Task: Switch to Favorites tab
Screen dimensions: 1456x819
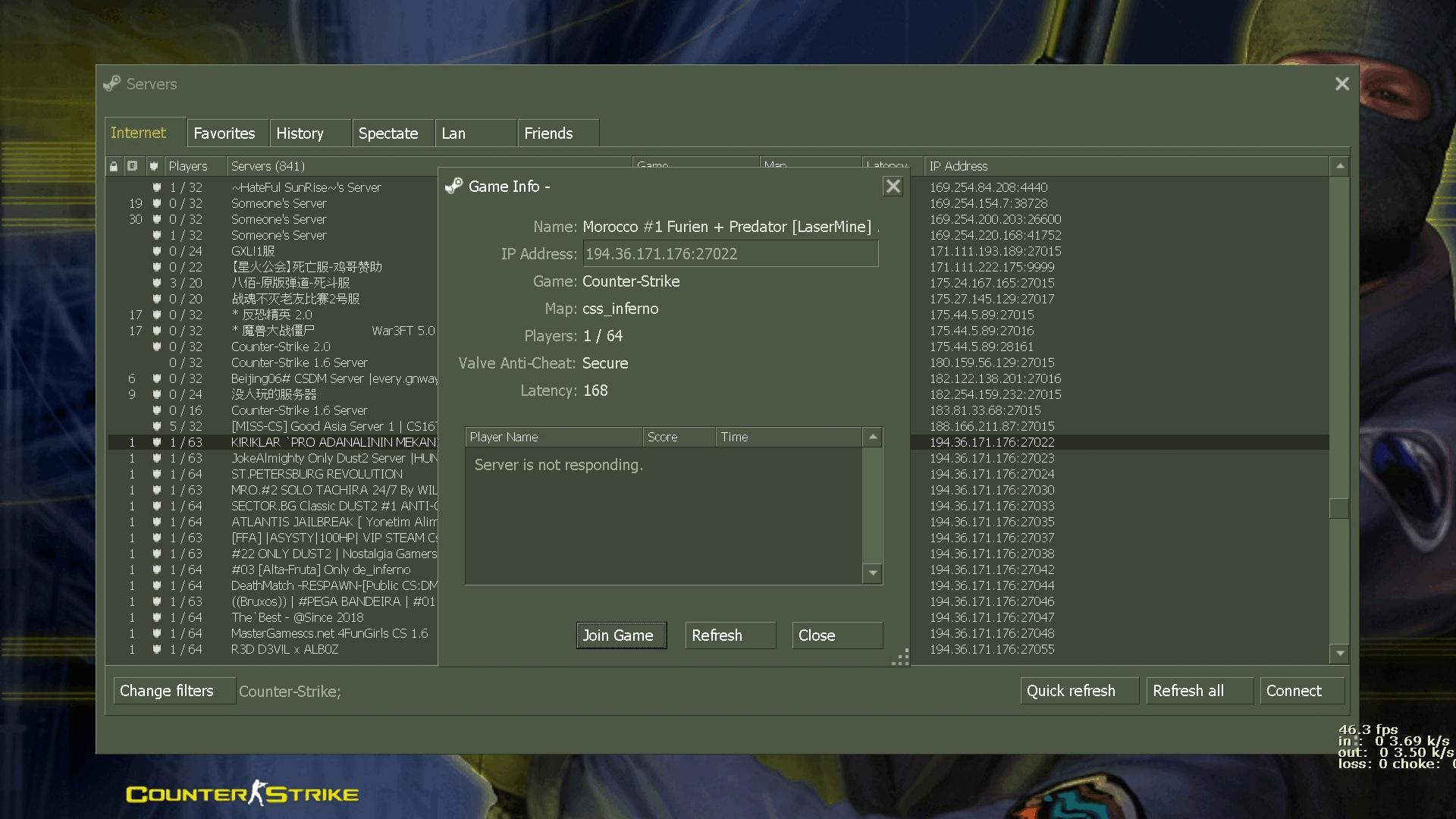Action: pos(224,133)
